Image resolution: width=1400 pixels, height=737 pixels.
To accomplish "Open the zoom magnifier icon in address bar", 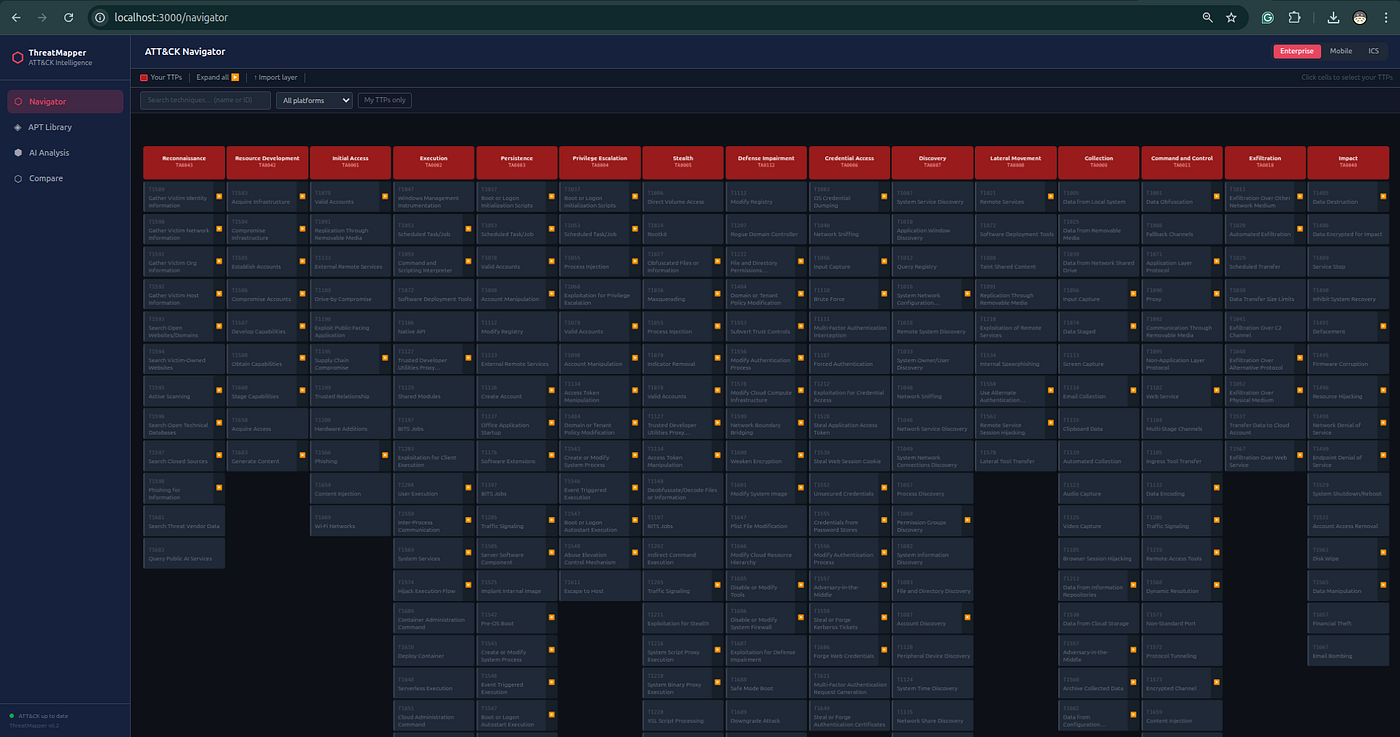I will [1207, 18].
